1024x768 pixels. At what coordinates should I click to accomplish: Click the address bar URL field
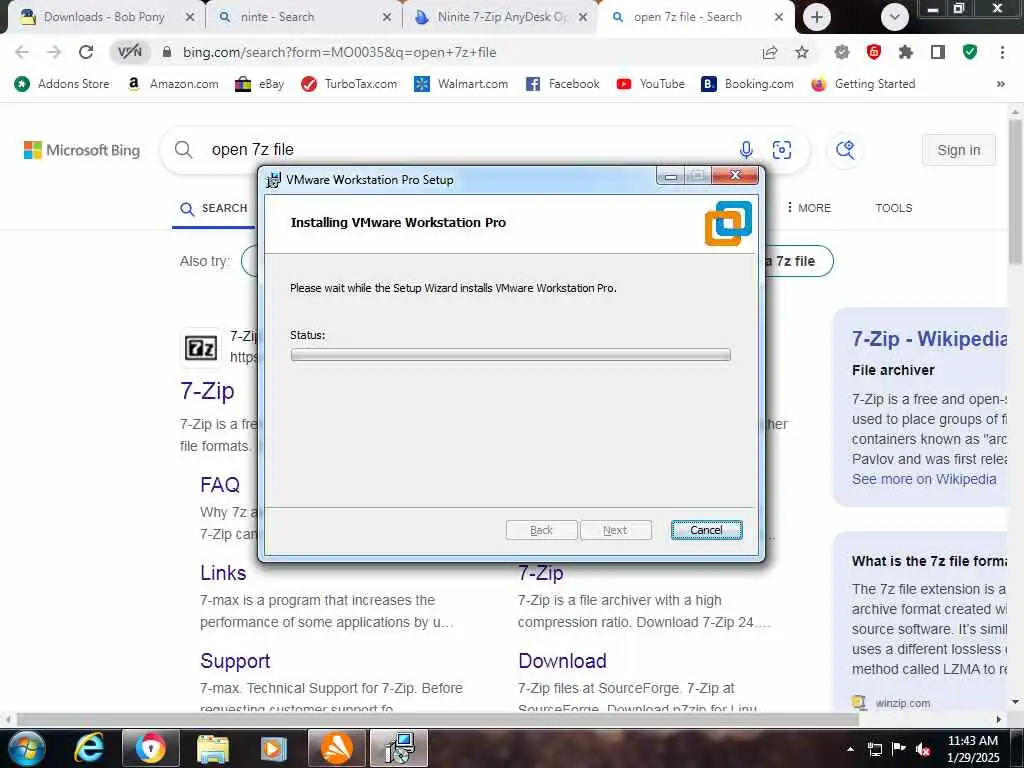[x=339, y=52]
